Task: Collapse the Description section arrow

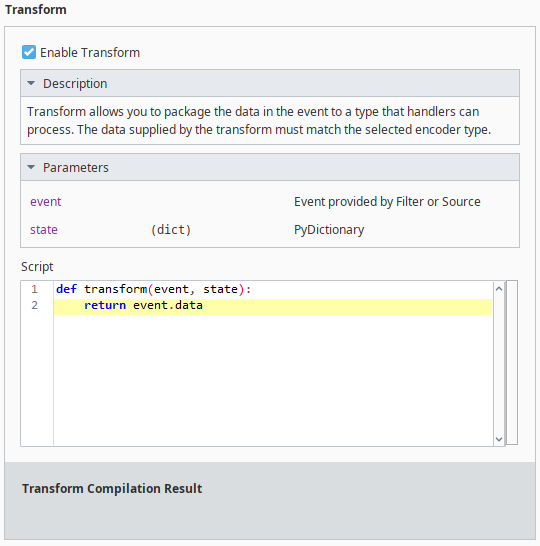Action: (31, 83)
